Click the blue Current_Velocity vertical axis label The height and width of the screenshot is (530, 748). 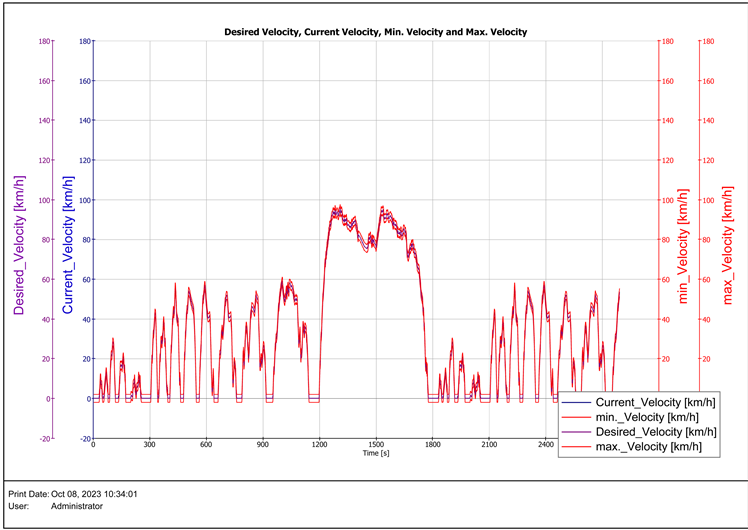(x=70, y=245)
